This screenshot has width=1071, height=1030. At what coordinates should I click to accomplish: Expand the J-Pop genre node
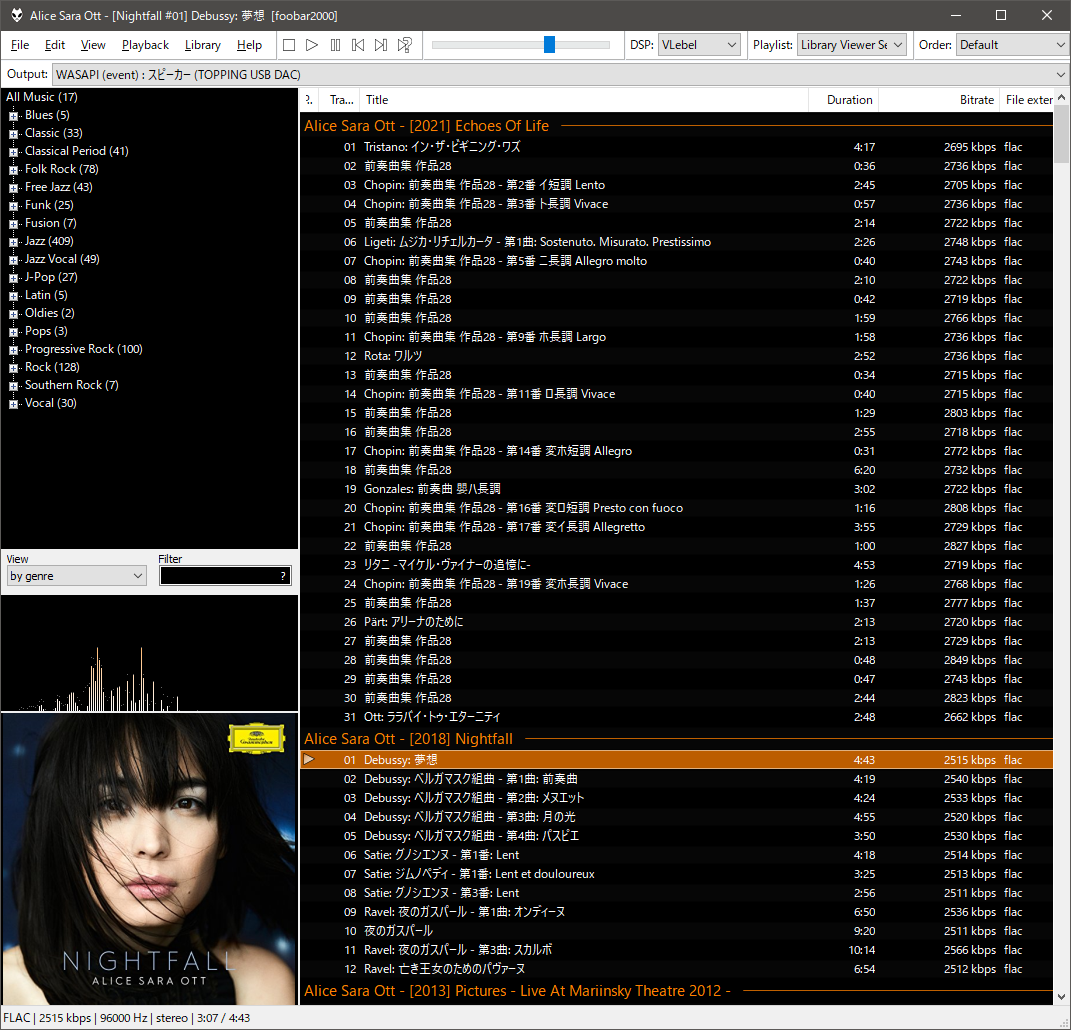coord(13,278)
